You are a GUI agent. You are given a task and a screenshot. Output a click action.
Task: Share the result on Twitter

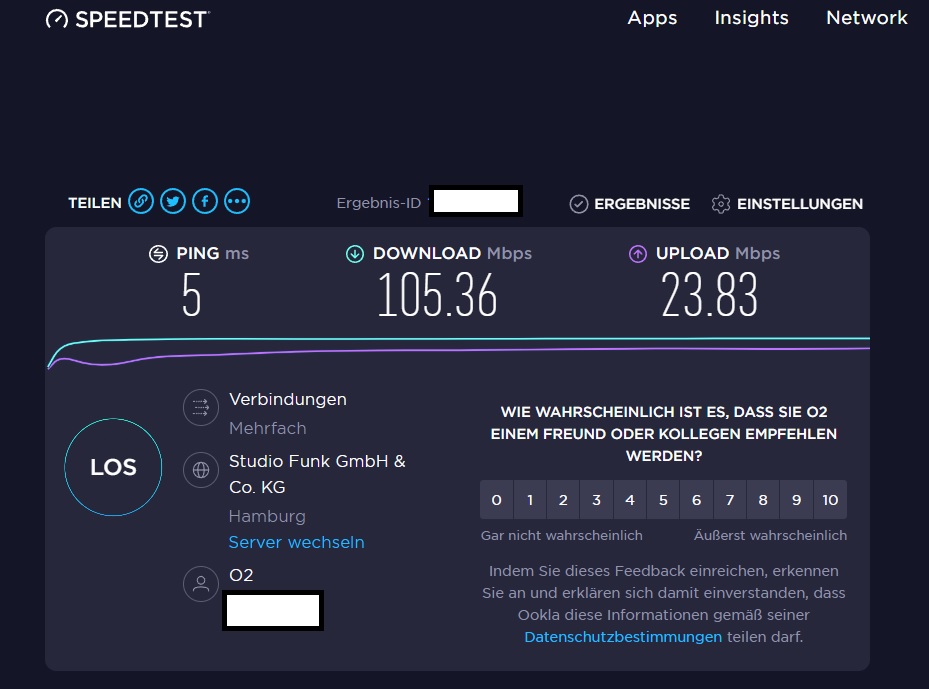click(173, 201)
